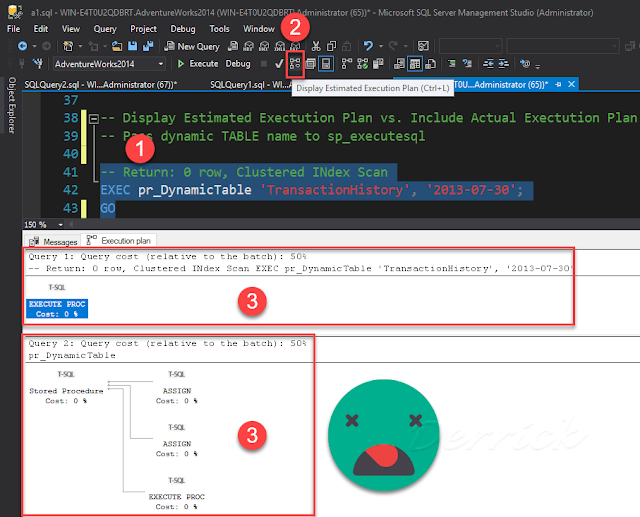Open the new project dropdown arrow
This screenshot has height=517, width=640.
[x=80, y=46]
